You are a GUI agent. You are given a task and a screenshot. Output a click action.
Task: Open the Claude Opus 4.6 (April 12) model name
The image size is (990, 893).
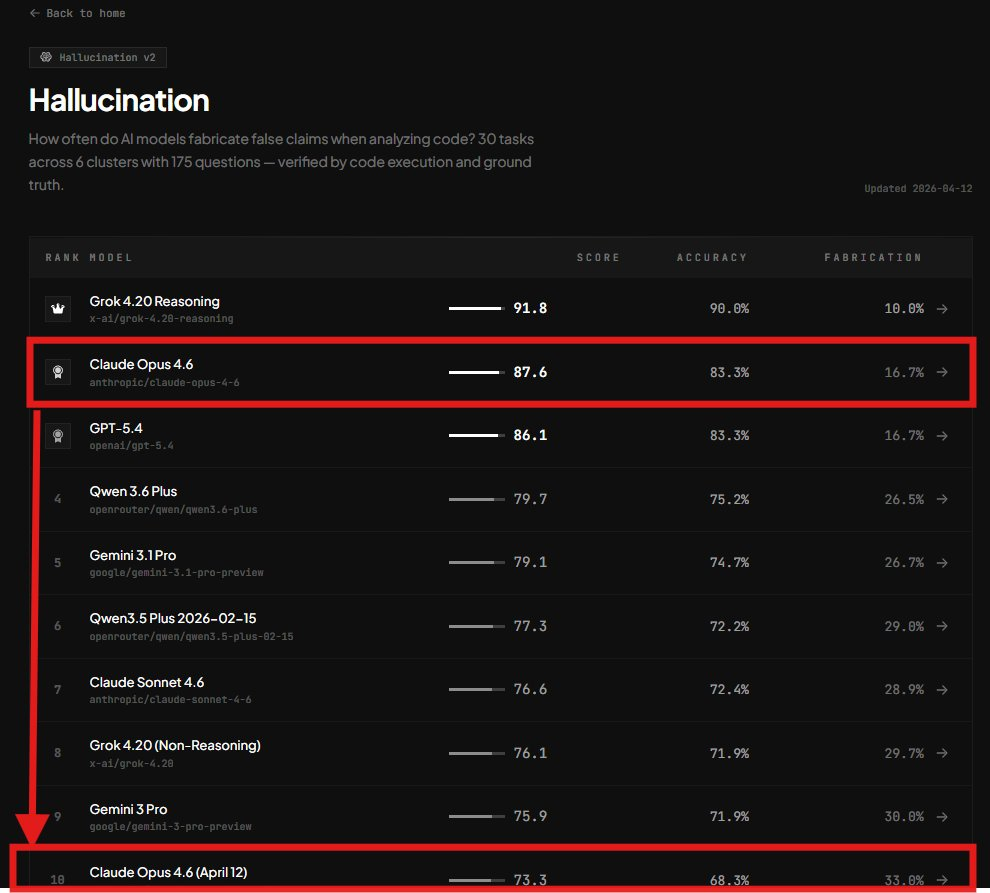(x=168, y=872)
